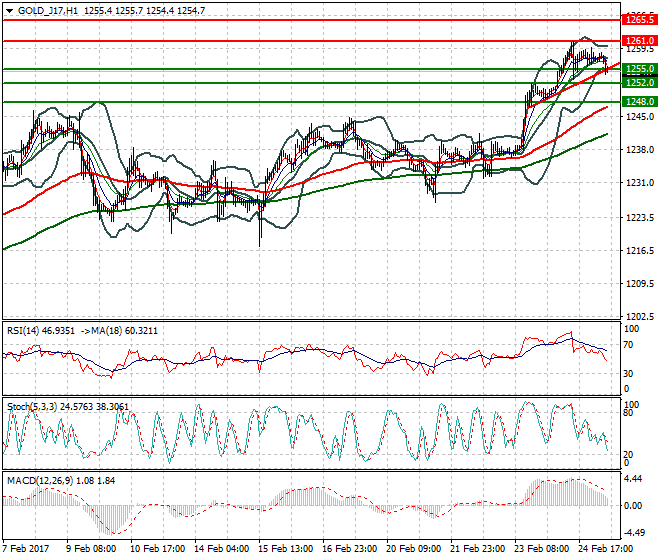
Task: Select the 1231.0 price axis value
Action: (x=640, y=183)
